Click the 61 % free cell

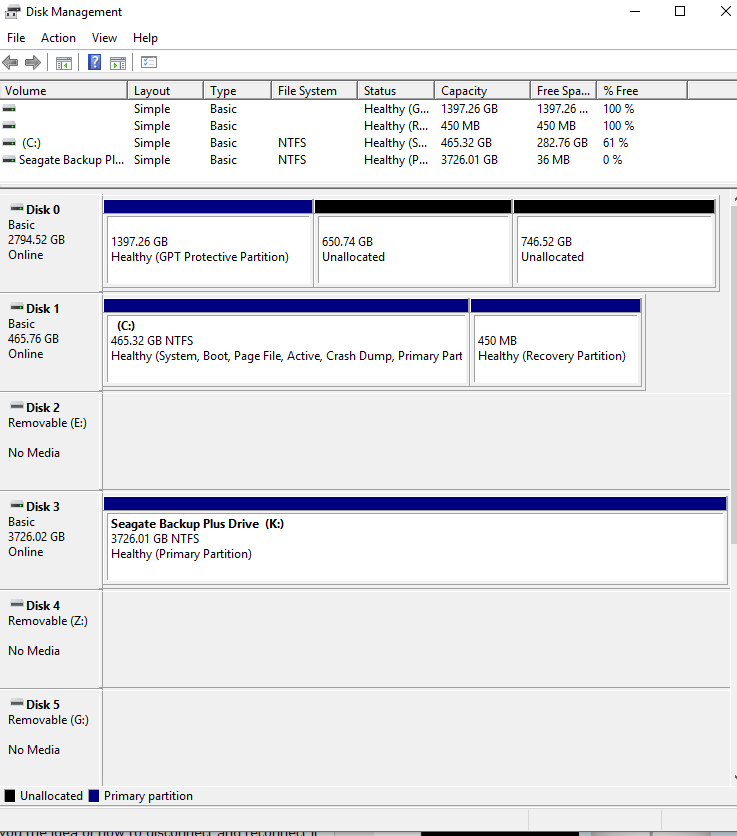(615, 143)
